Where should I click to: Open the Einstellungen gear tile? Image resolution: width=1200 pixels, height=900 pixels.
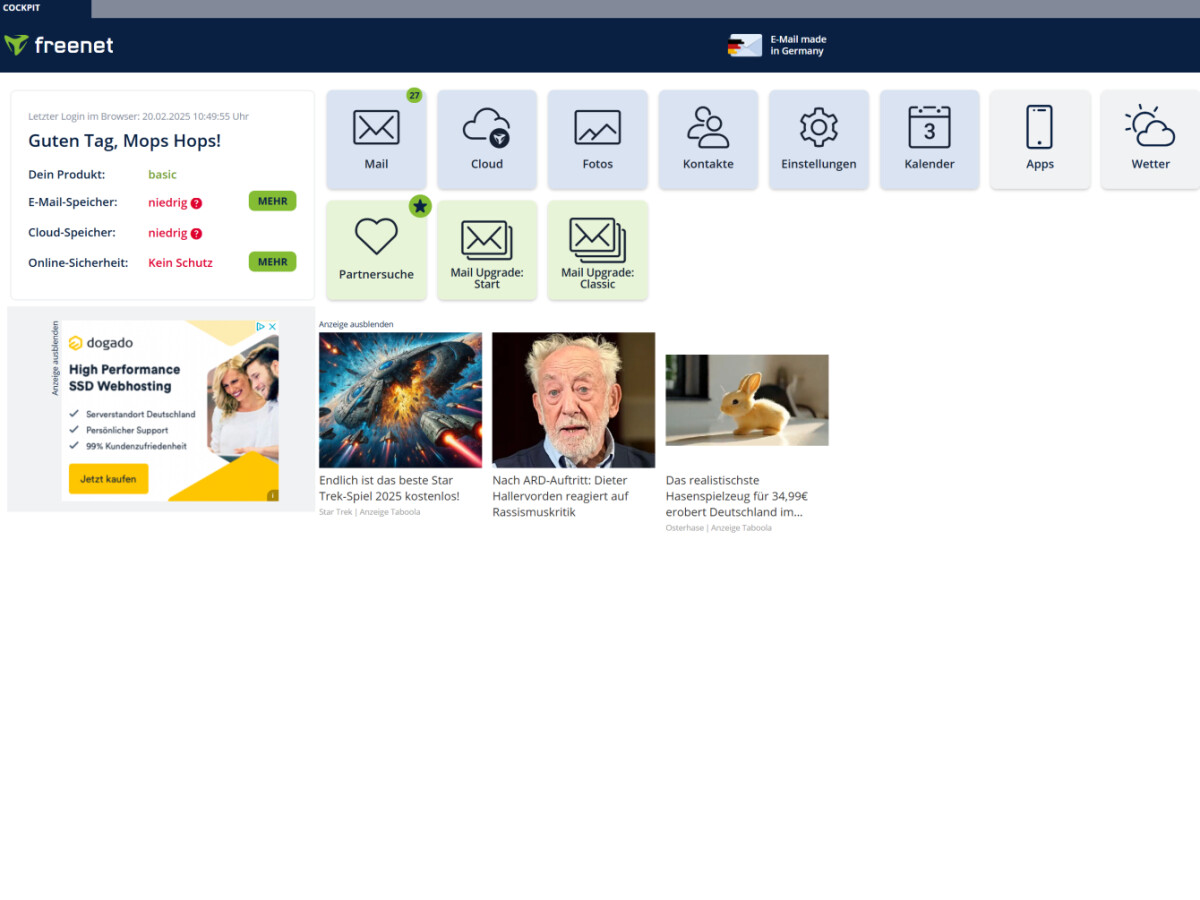tap(818, 139)
